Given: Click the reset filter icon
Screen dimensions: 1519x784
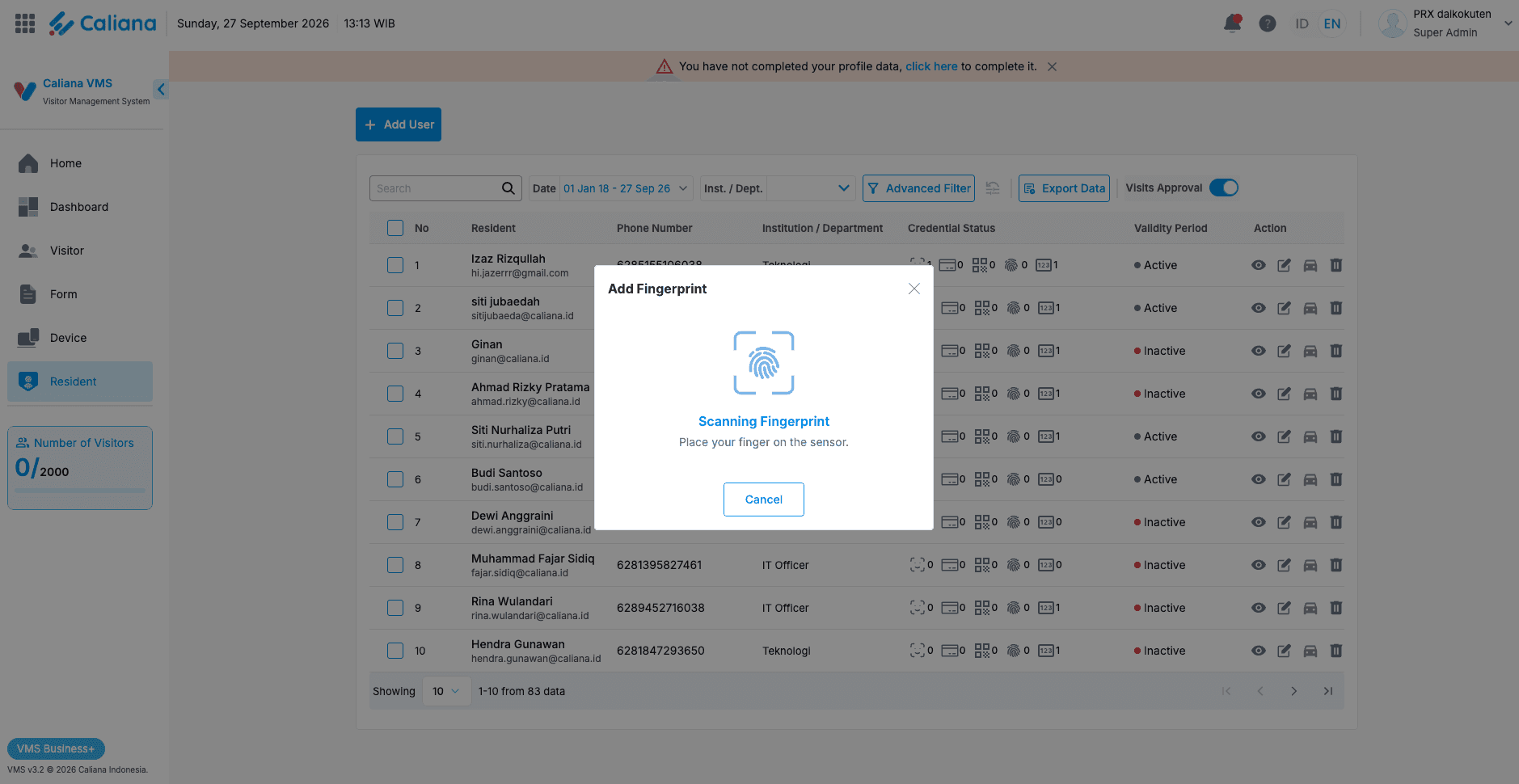Looking at the screenshot, I should coord(993,188).
